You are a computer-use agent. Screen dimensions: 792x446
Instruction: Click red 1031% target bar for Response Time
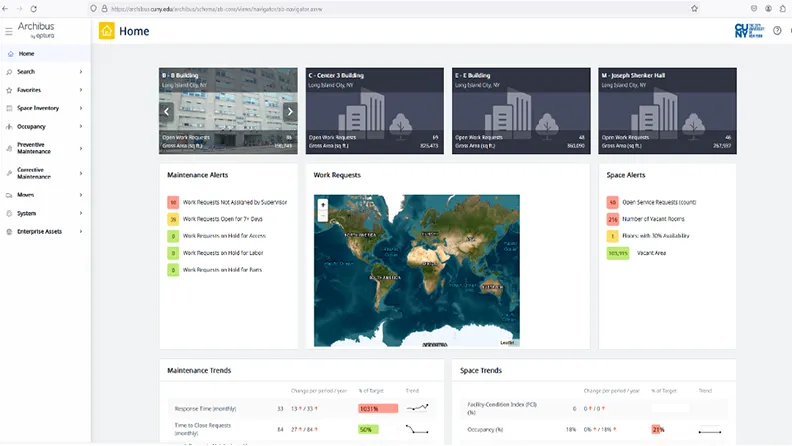coord(378,409)
